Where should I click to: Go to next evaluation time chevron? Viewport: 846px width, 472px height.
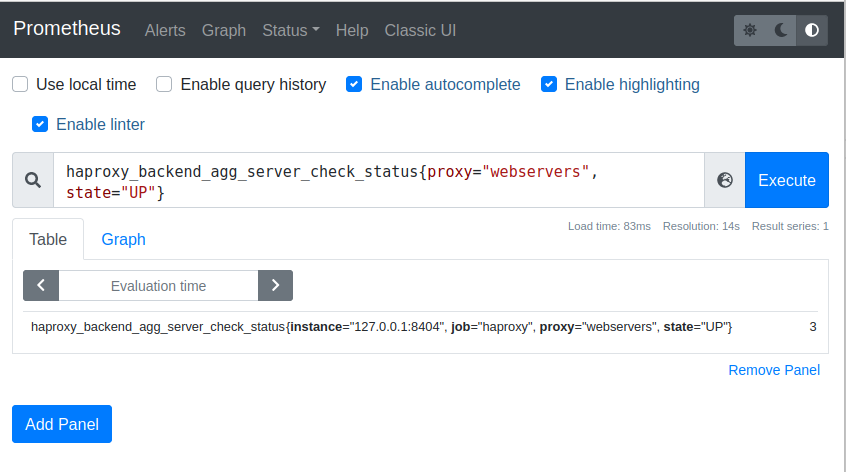click(275, 285)
